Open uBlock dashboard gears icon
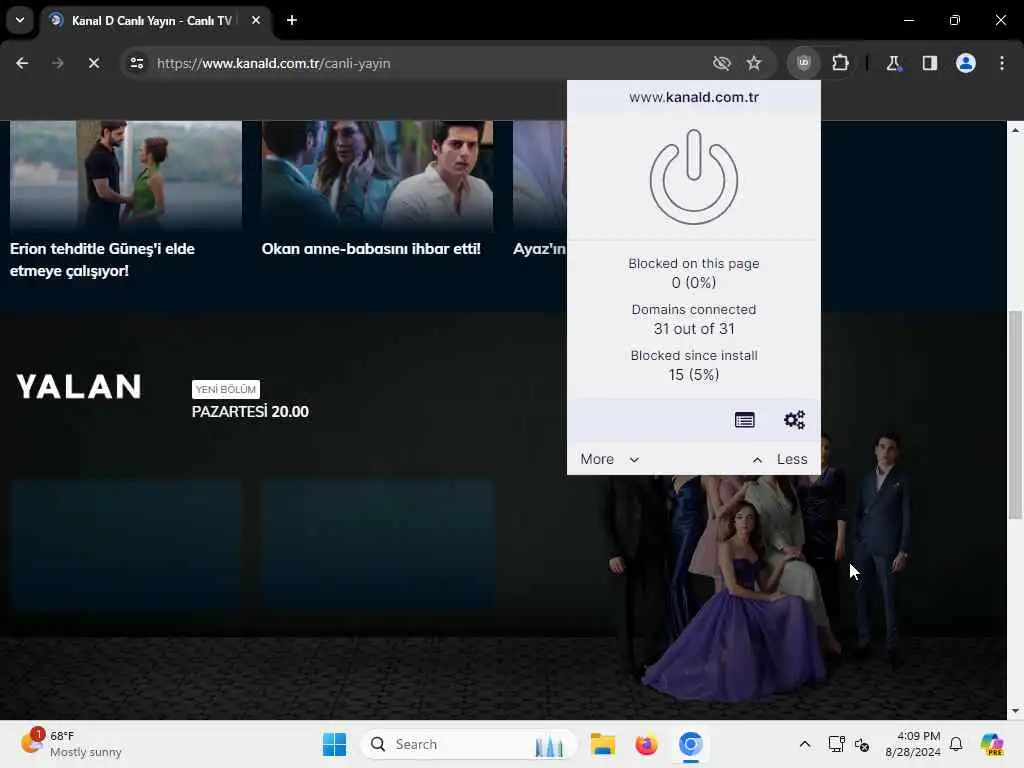Screen dimensions: 1024x768 (x=794, y=420)
